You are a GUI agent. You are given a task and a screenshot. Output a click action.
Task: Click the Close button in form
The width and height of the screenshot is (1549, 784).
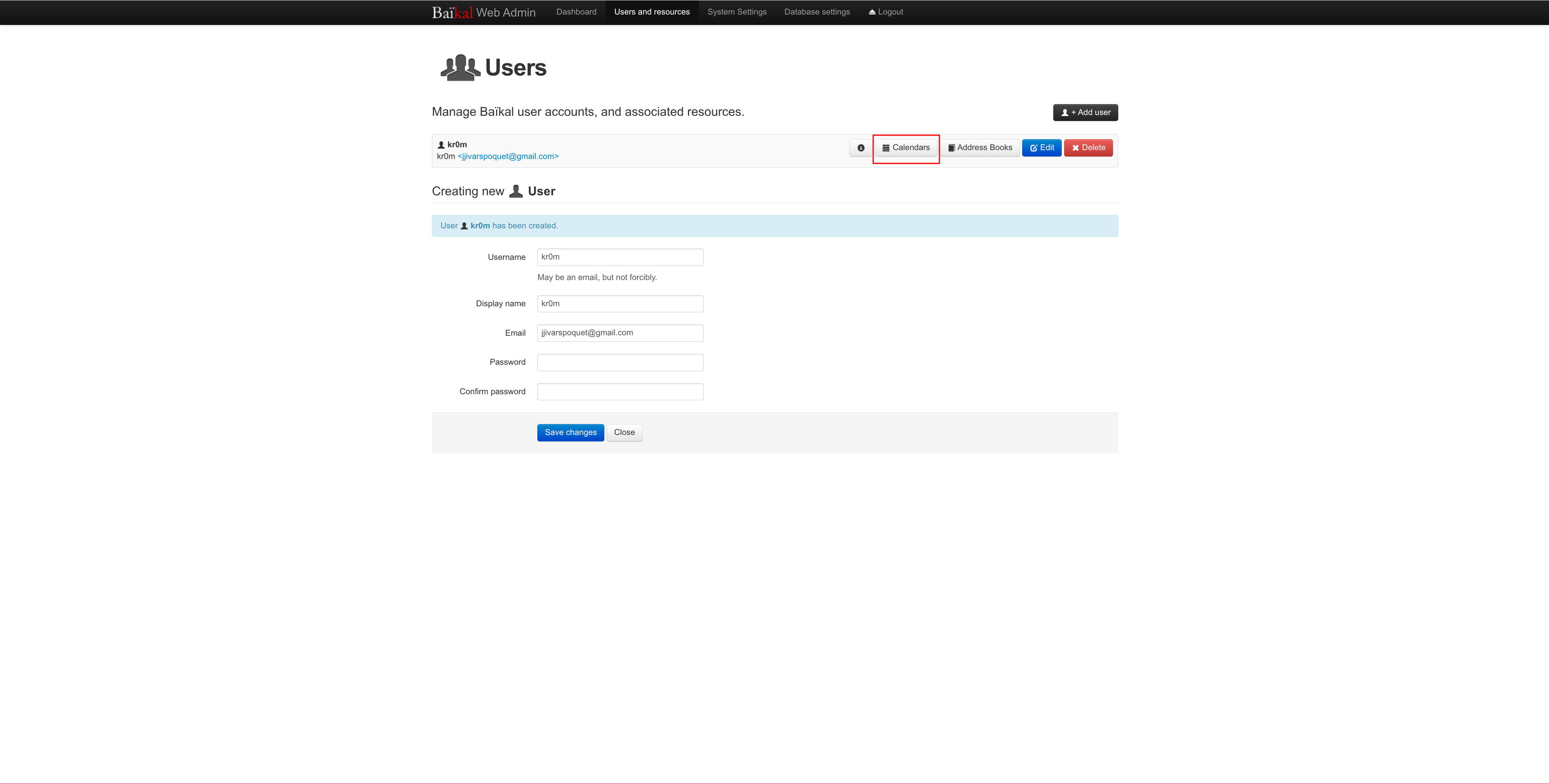[x=624, y=432]
